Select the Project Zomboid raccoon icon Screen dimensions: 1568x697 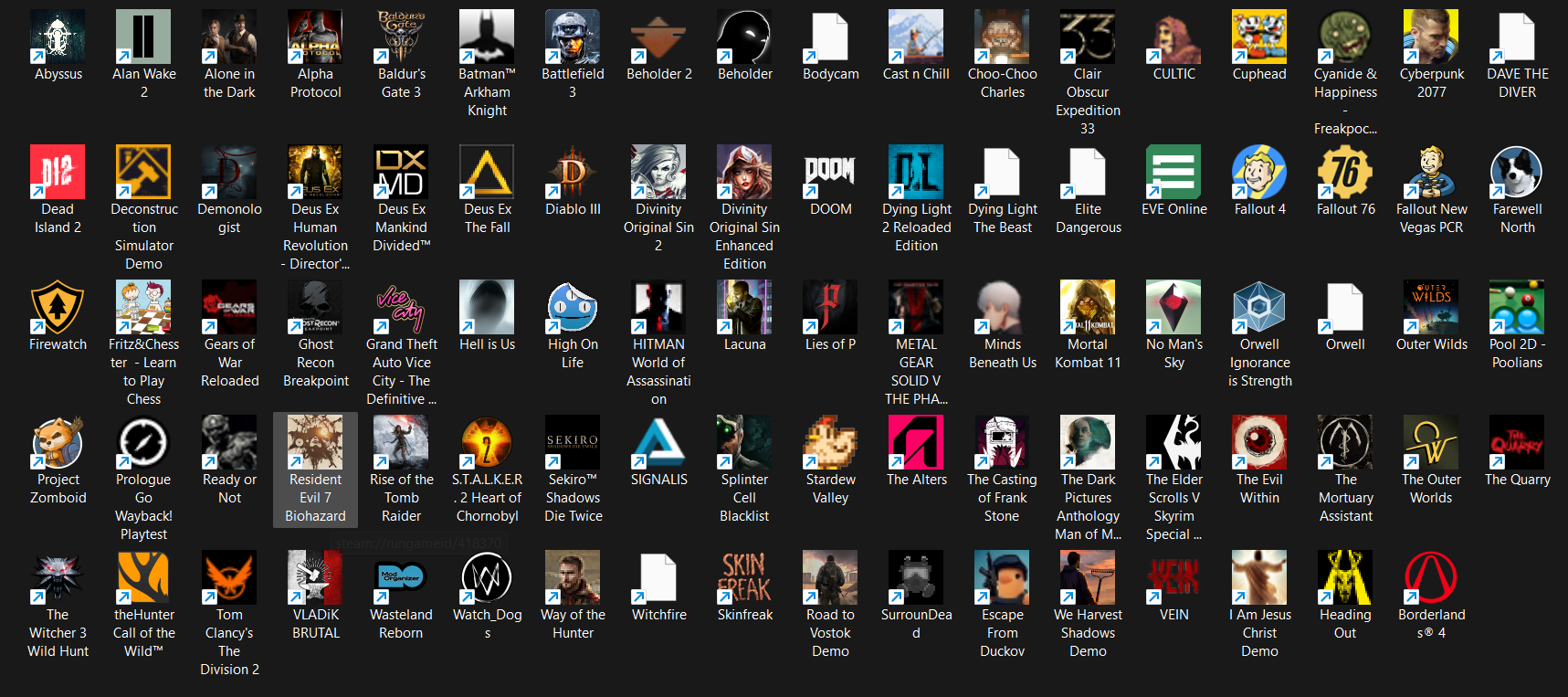(x=58, y=443)
